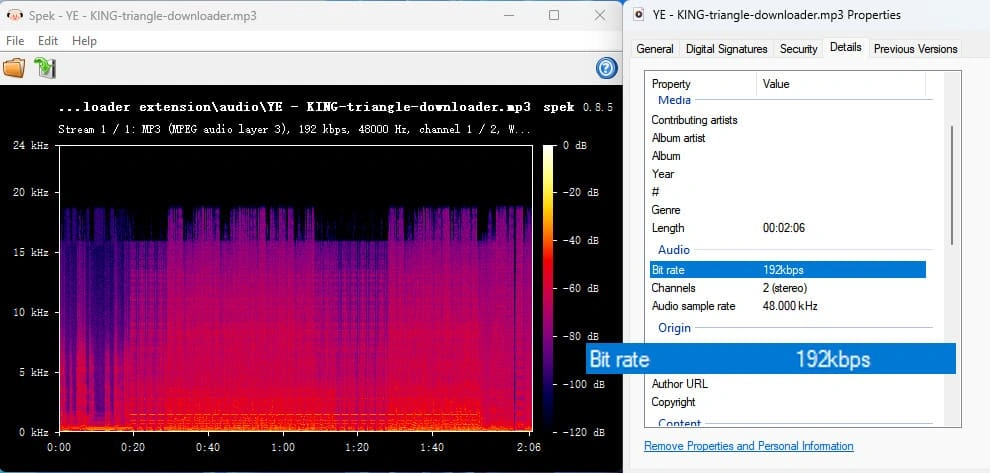
Task: Click the enlarged Bit rate 192kbps banner
Action: click(771, 359)
